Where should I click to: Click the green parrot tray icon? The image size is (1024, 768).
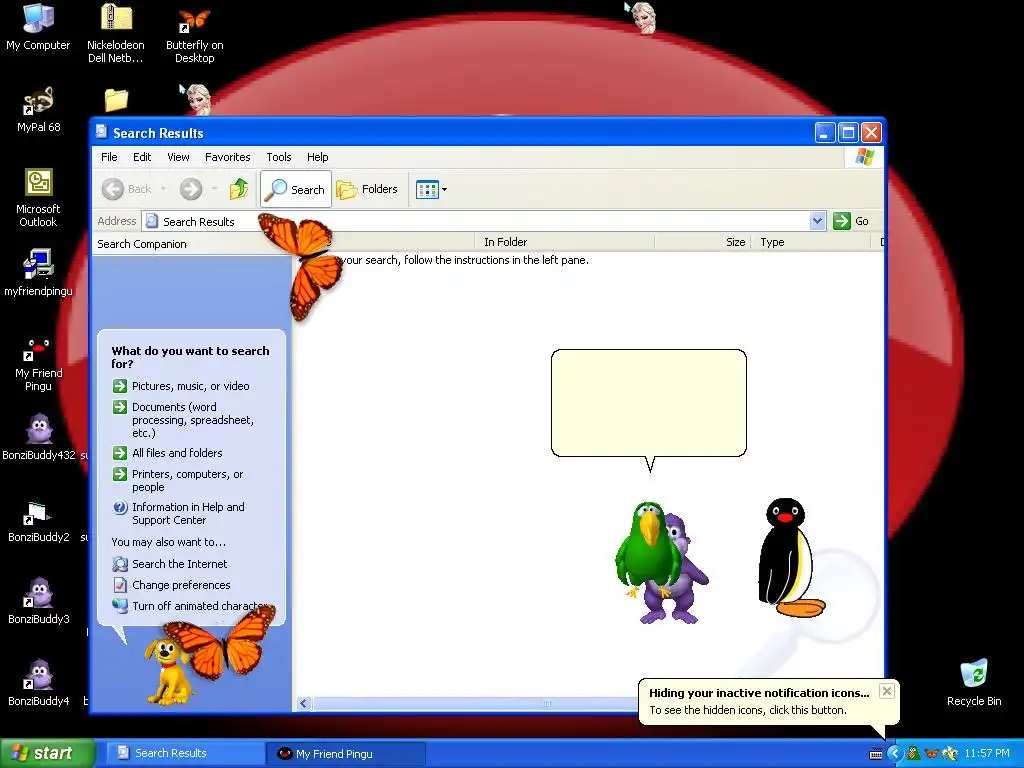[x=914, y=754]
